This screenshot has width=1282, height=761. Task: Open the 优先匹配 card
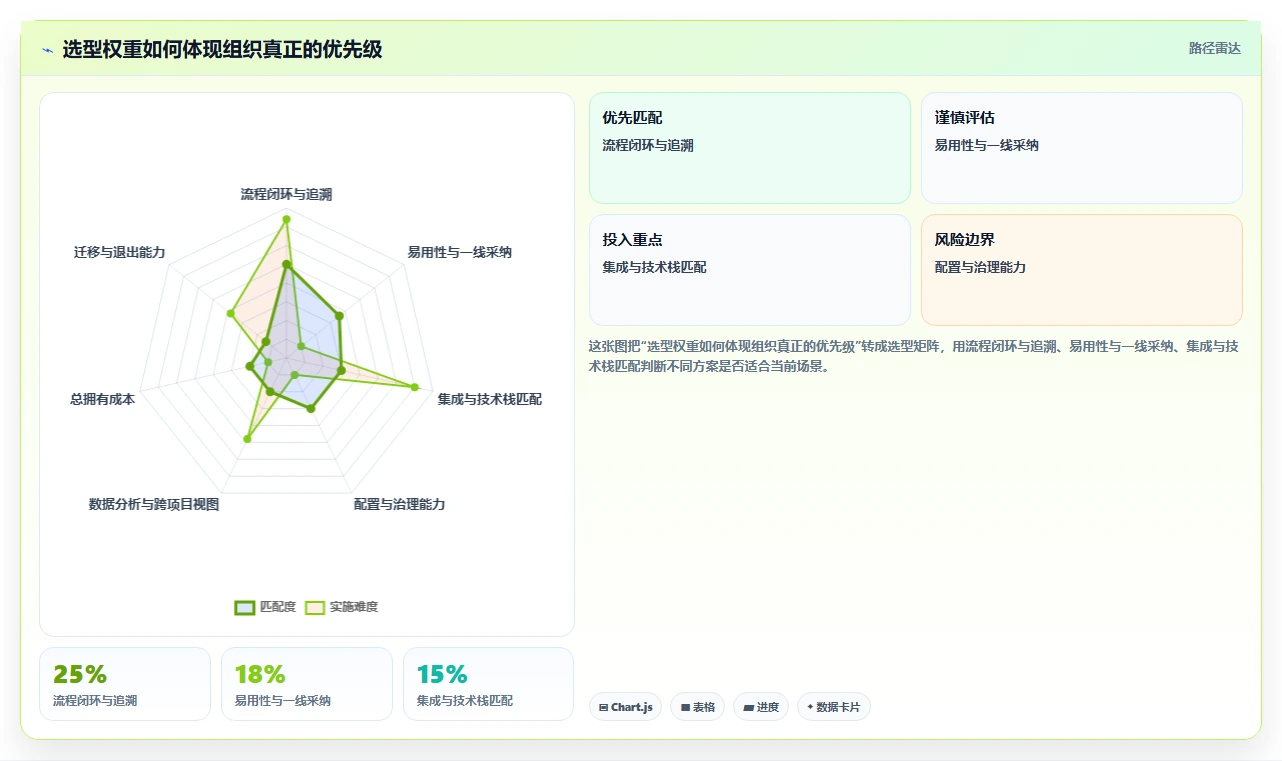click(750, 148)
